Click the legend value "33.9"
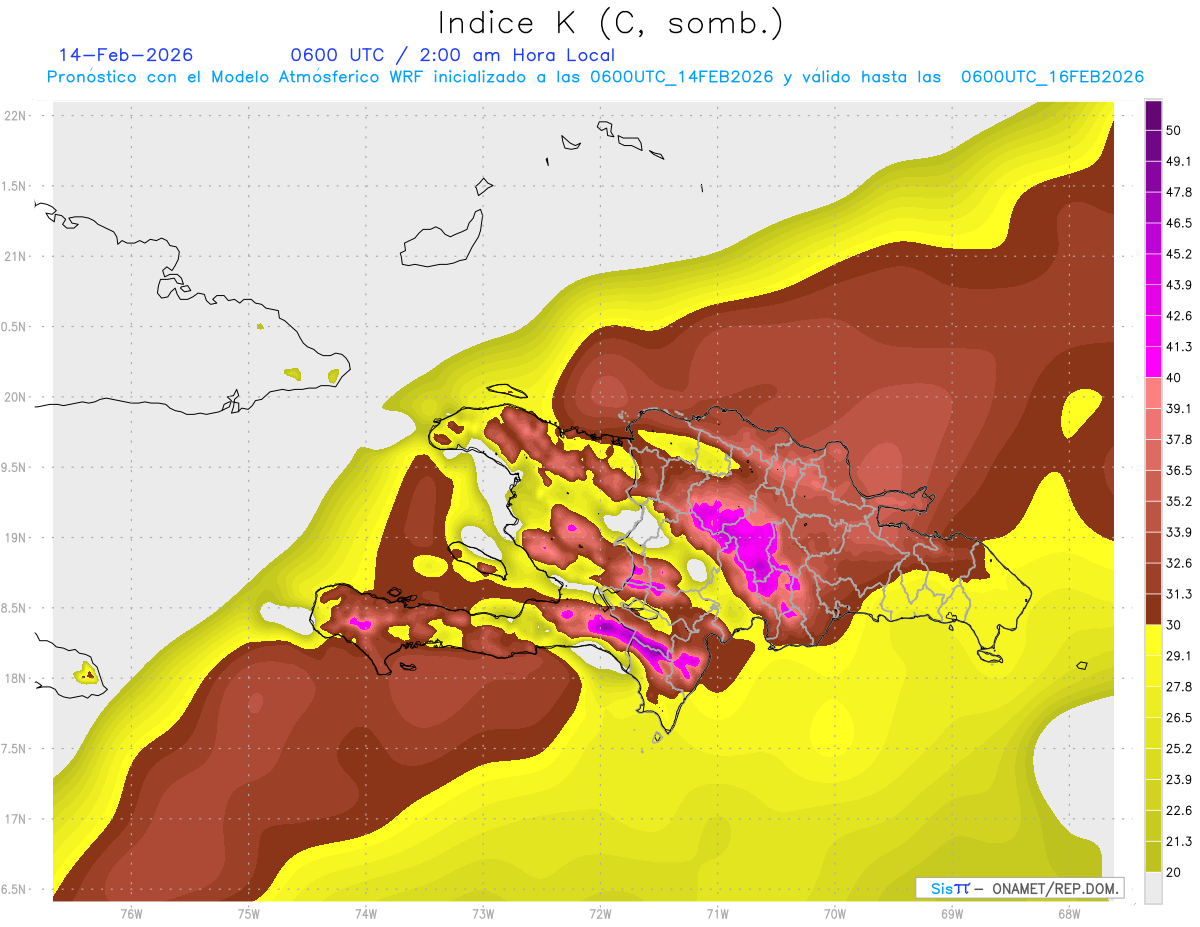The height and width of the screenshot is (927, 1200). tap(1178, 532)
